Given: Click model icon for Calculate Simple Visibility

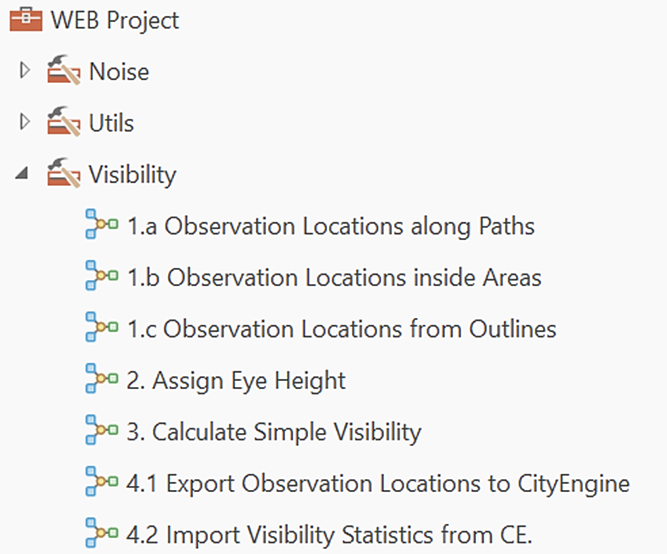Looking at the screenshot, I should 102,433.
